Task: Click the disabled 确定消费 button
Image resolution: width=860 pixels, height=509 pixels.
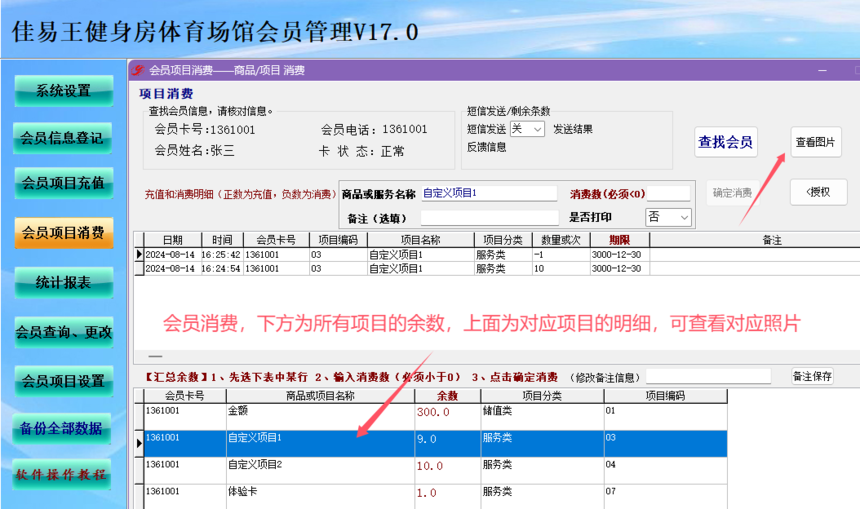Action: (733, 193)
